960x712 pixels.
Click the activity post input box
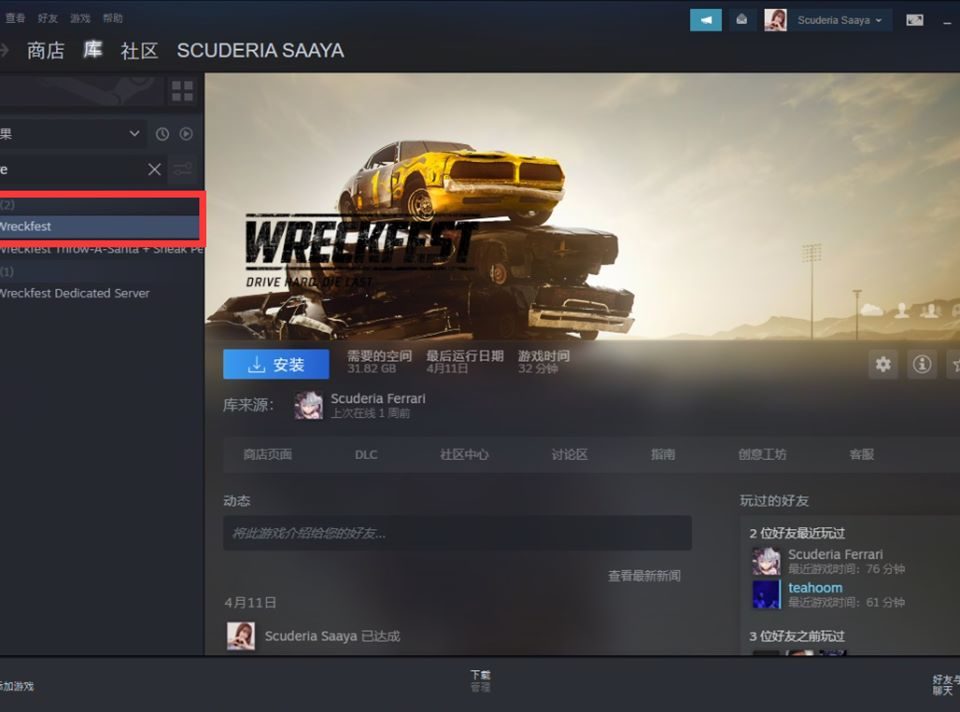[457, 533]
